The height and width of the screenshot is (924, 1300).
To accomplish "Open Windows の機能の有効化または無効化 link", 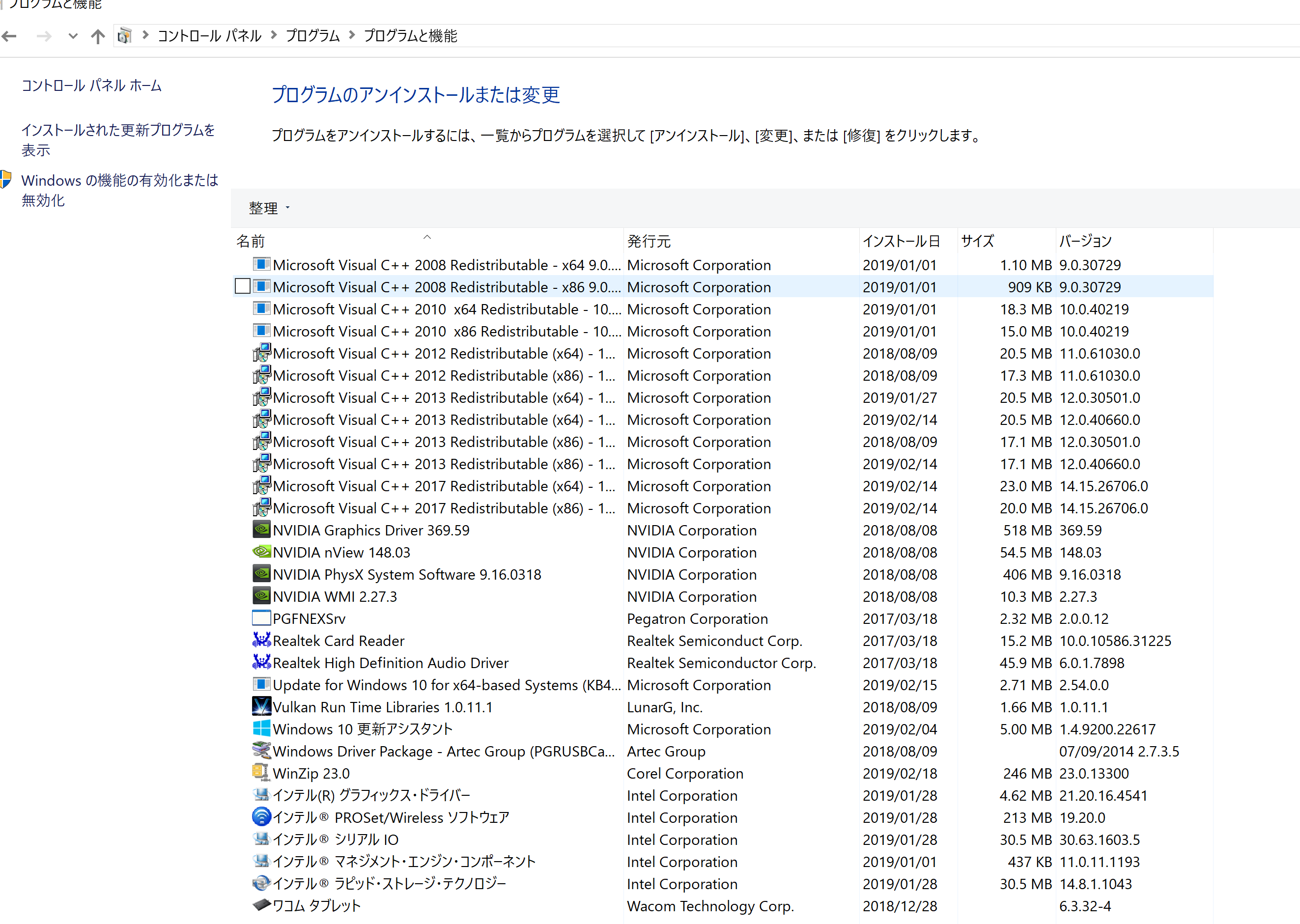I will click(120, 190).
